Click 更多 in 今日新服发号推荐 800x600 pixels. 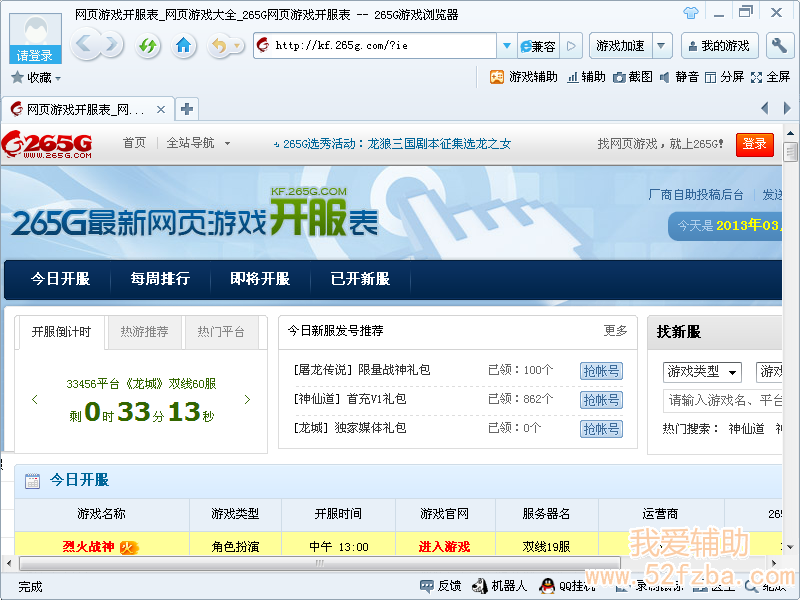point(615,331)
